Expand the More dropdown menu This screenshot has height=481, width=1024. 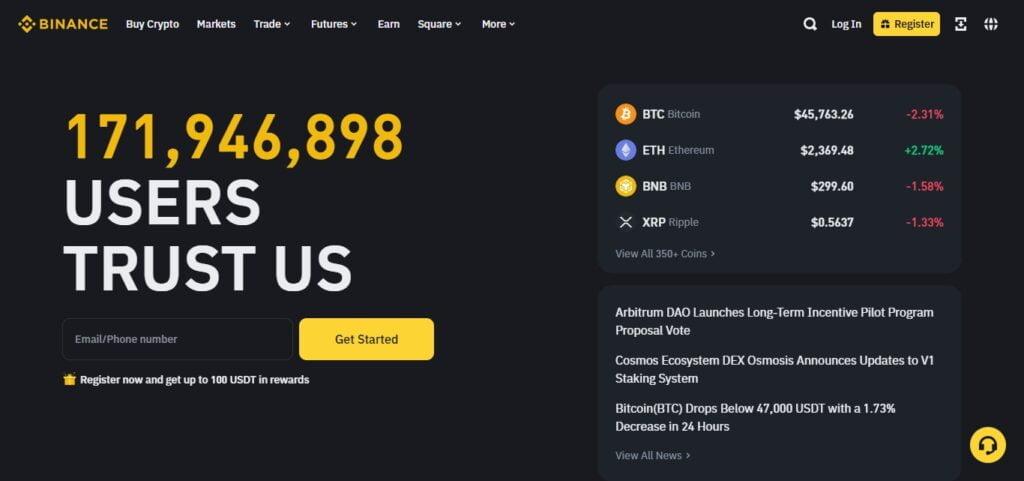point(498,24)
